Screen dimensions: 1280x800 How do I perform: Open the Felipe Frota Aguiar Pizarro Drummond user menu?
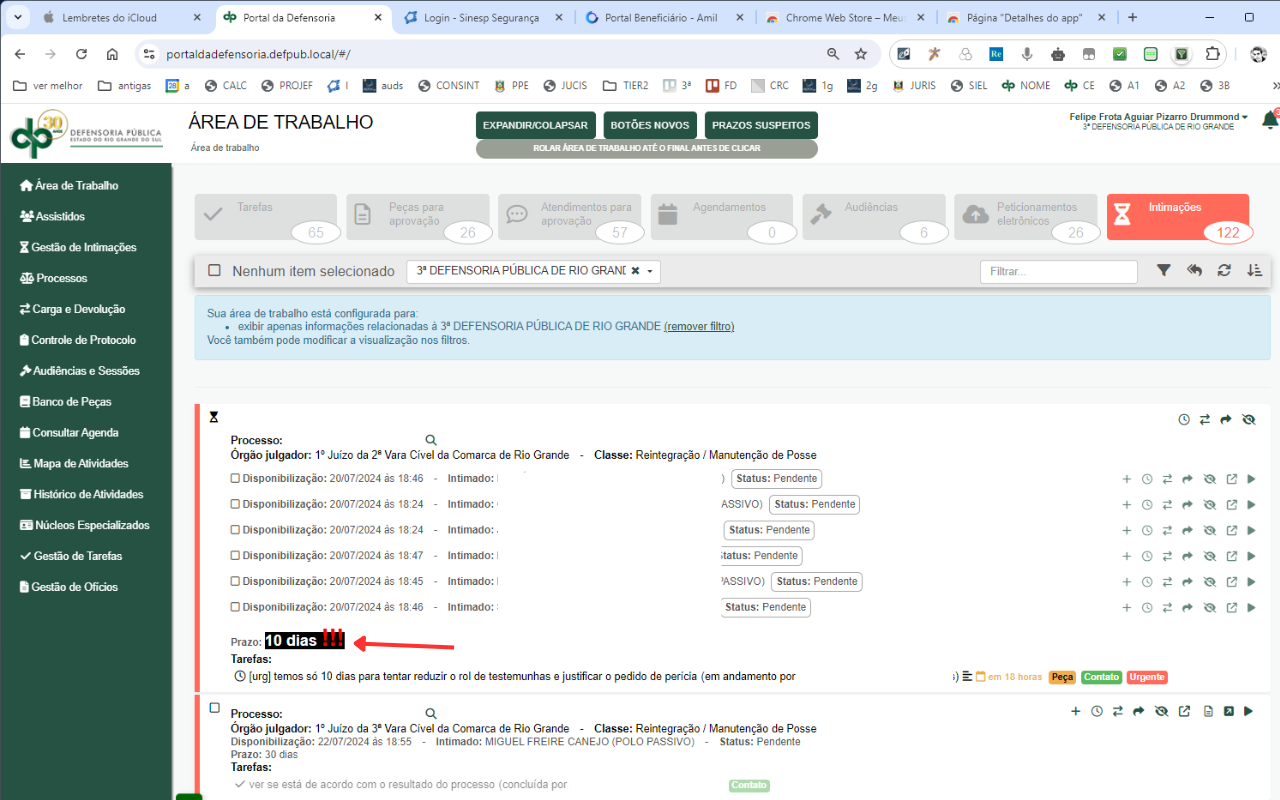[1158, 117]
